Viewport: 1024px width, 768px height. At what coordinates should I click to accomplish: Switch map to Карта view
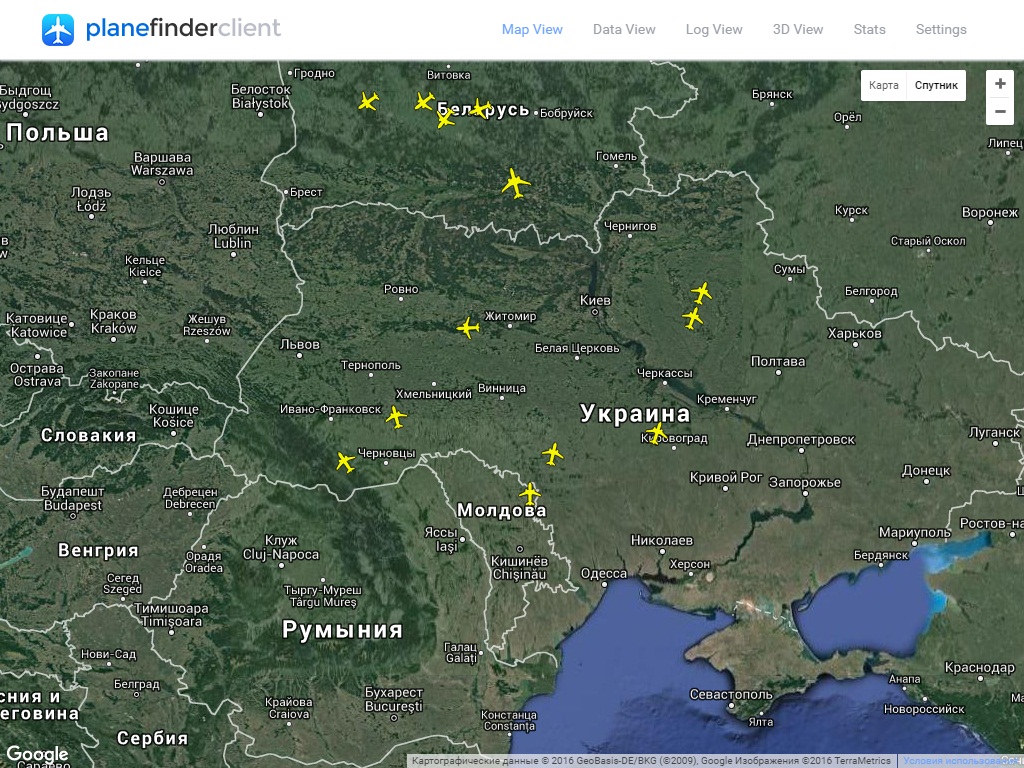[884, 86]
